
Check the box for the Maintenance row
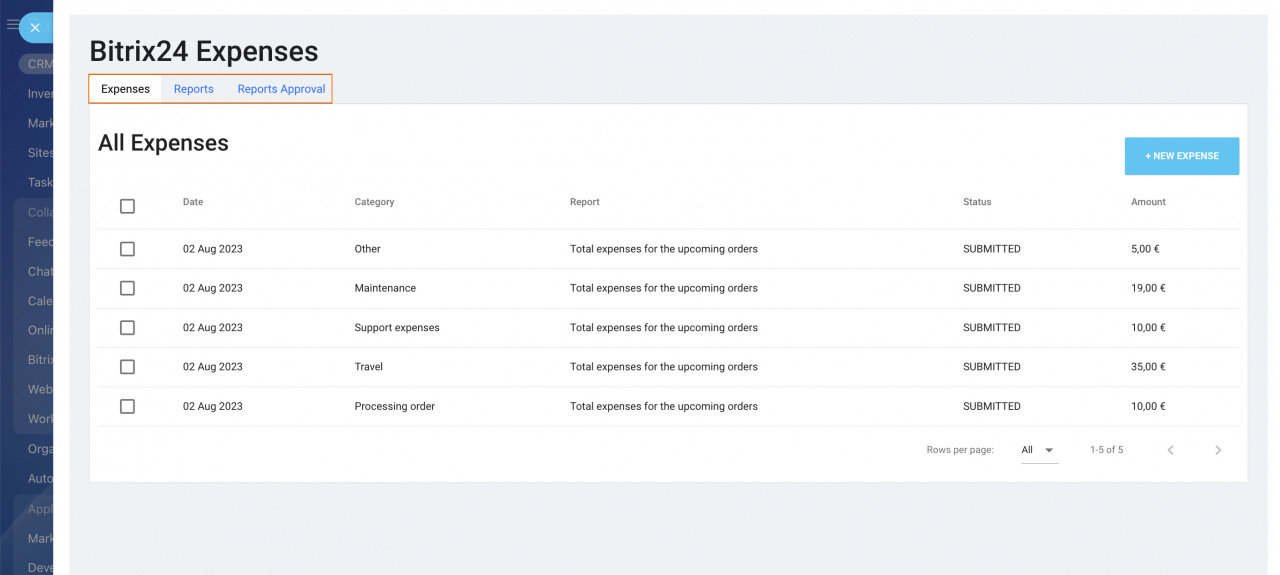coord(127,288)
